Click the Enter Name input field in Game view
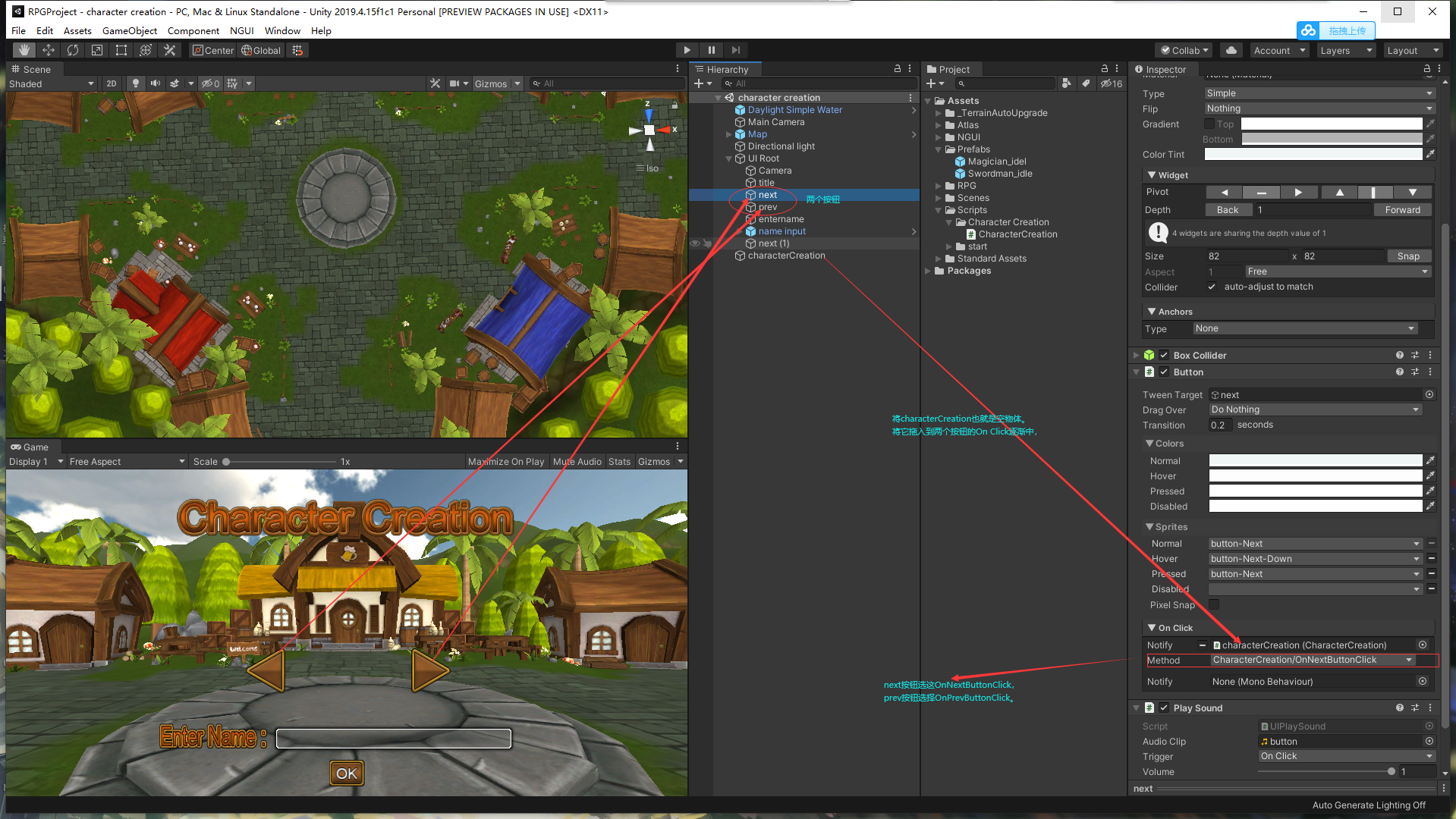 pos(393,738)
